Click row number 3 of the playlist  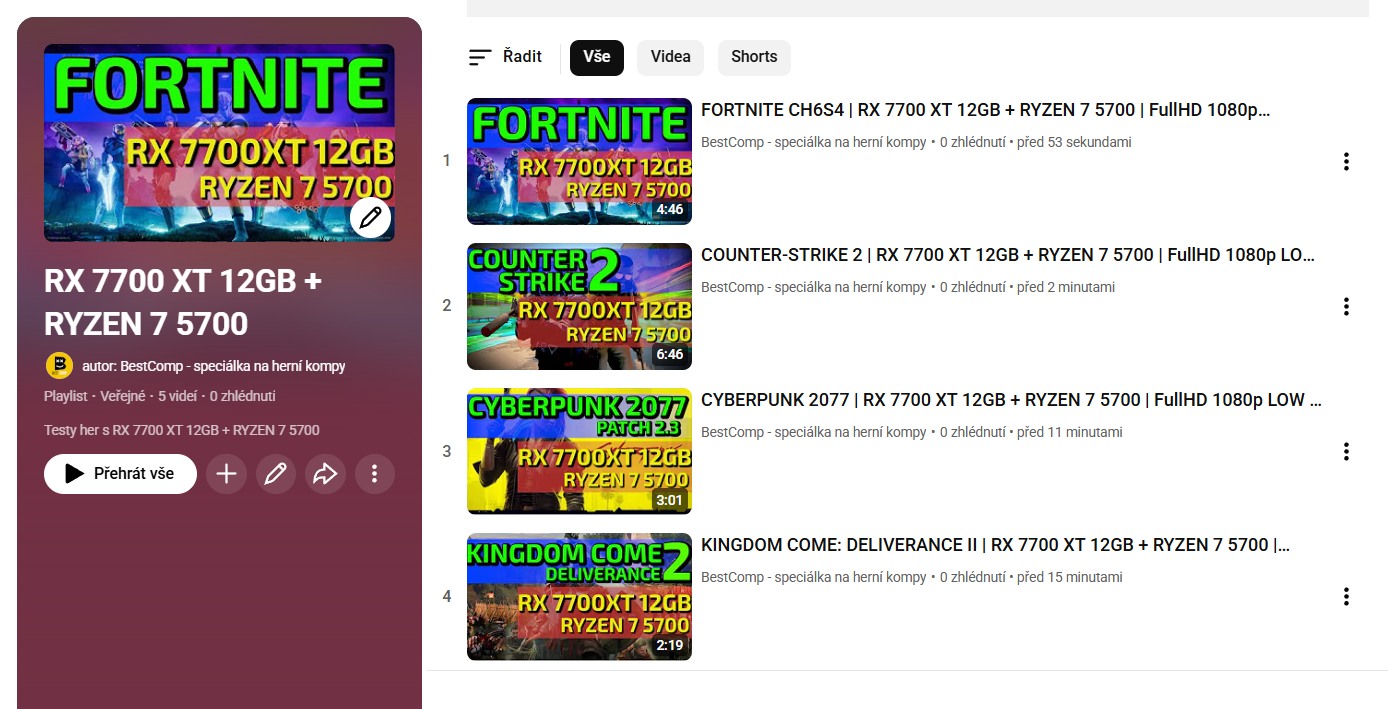447,451
